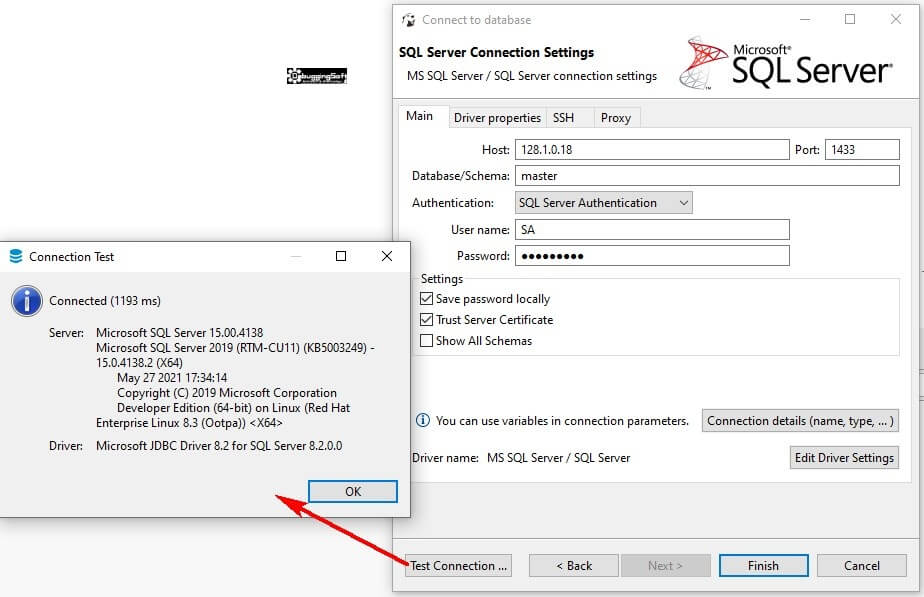Click the info icon beside variables hint
Image resolution: width=924 pixels, height=597 pixels.
click(423, 421)
